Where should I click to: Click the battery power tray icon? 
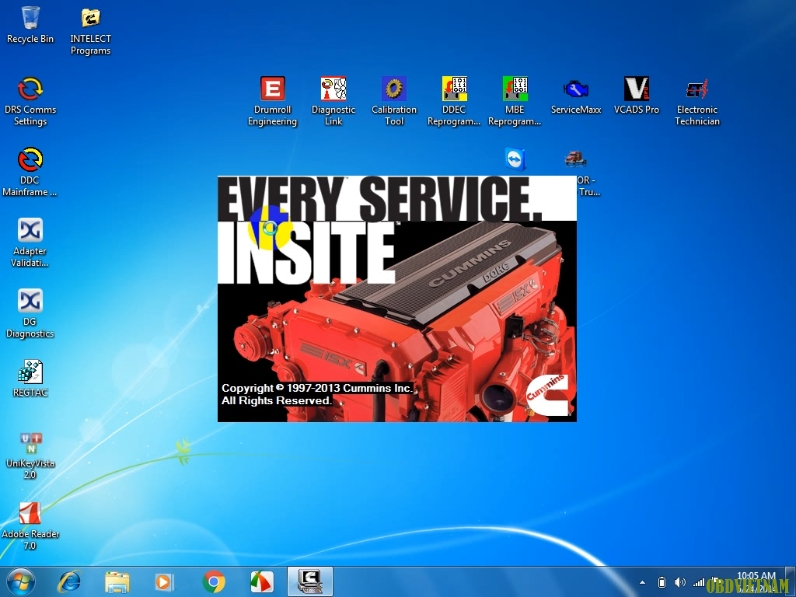(x=661, y=582)
